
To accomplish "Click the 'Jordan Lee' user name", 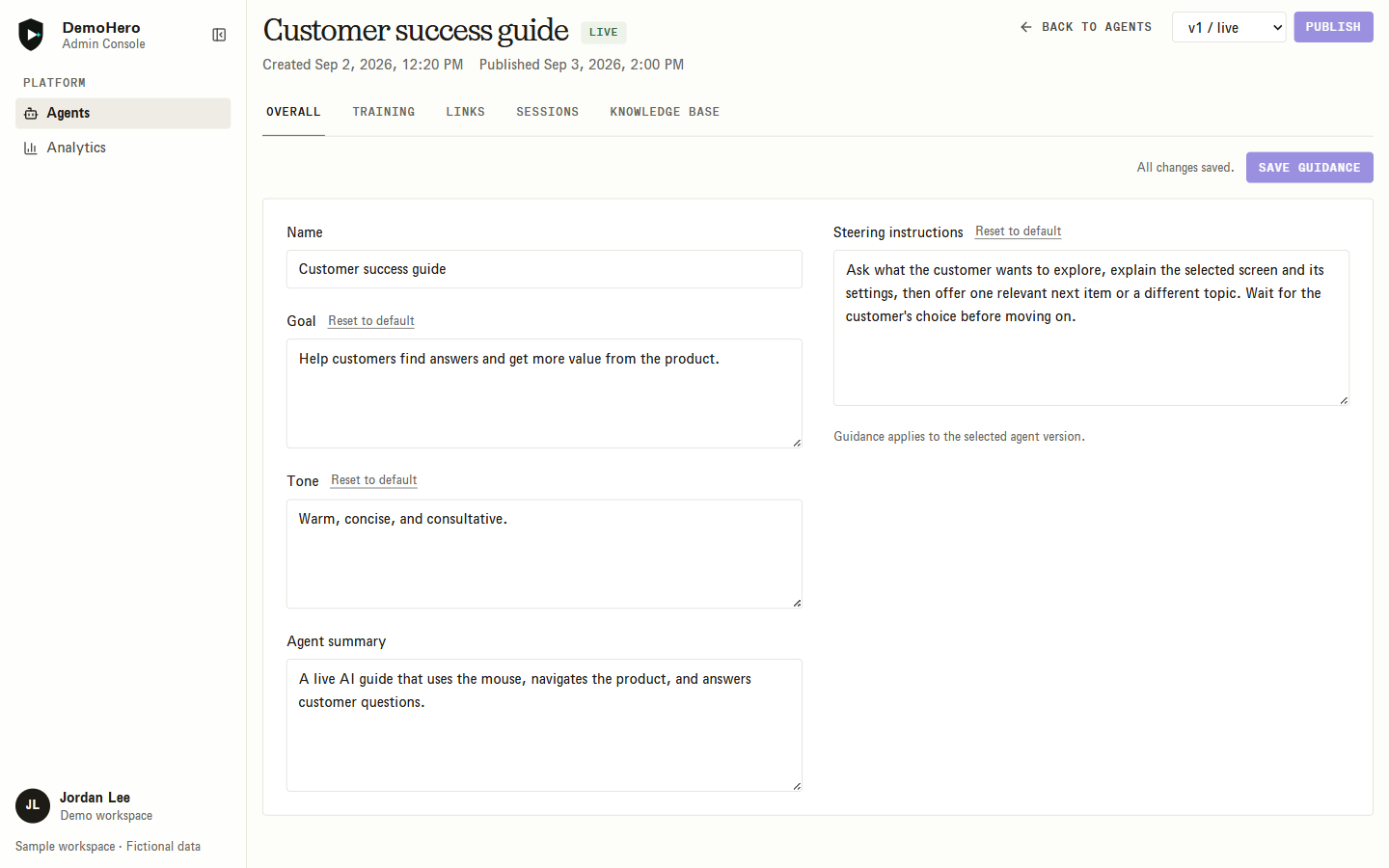I will click(x=95, y=798).
